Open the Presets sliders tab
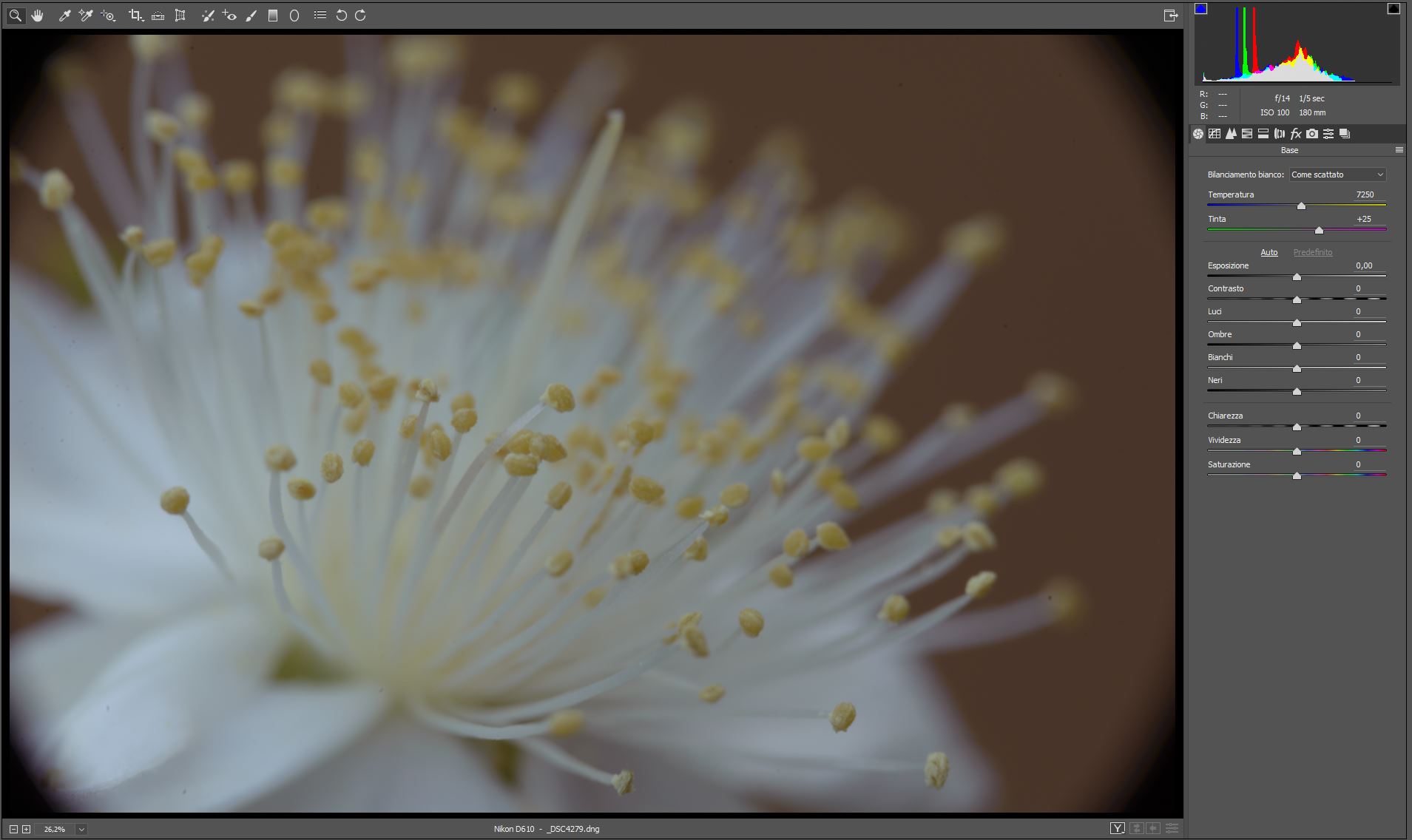Viewport: 1412px width, 840px height. point(1328,134)
